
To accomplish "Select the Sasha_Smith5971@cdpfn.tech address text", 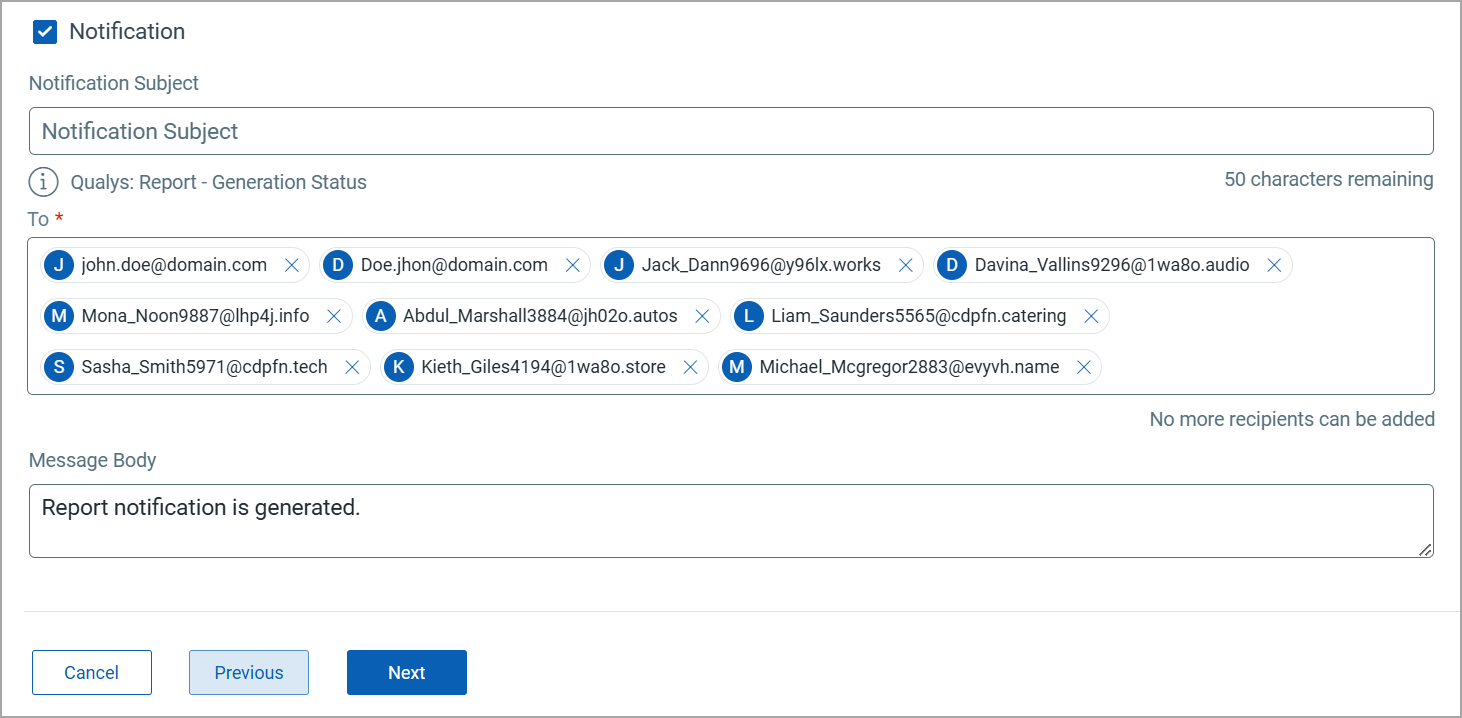I will point(204,367).
